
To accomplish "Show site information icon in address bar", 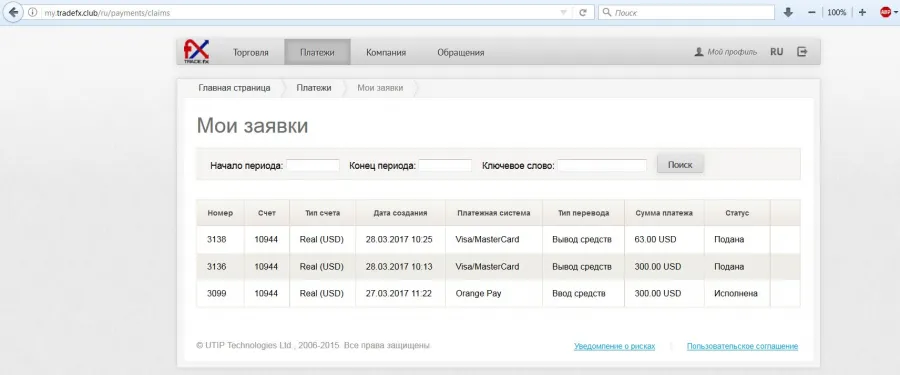I will tap(33, 12).
